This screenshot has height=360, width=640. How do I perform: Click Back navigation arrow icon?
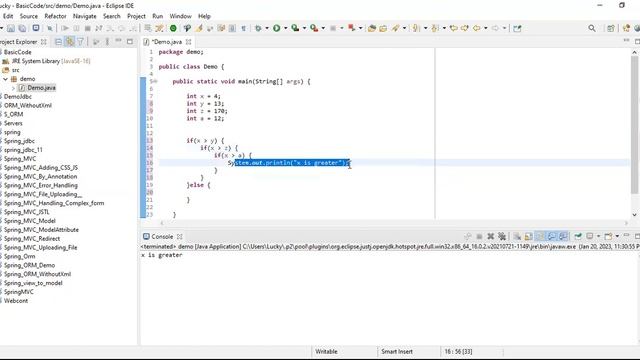click(x=476, y=28)
